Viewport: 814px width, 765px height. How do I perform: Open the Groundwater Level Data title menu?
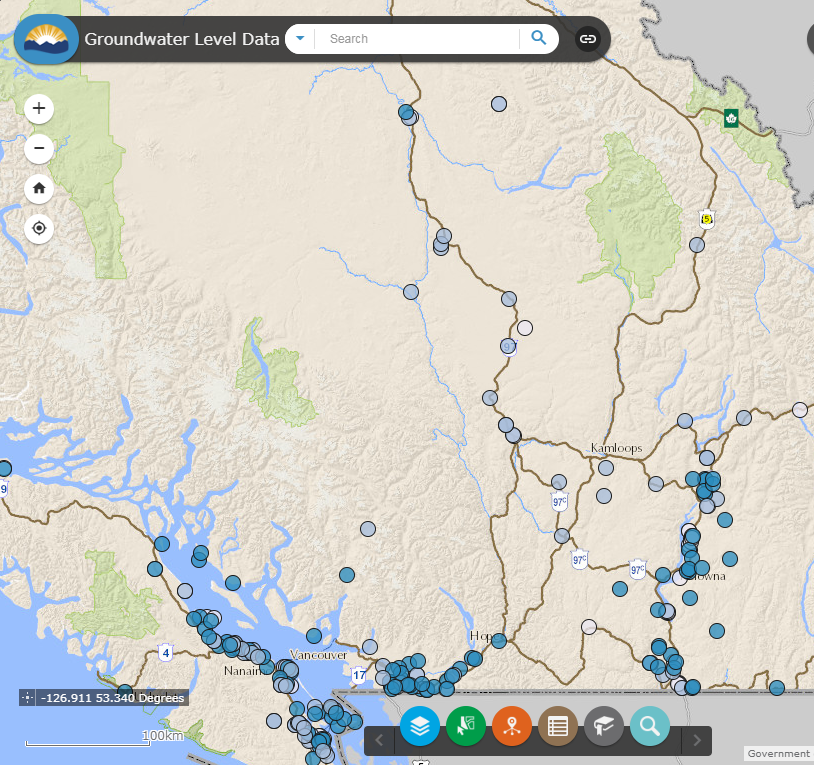180,38
